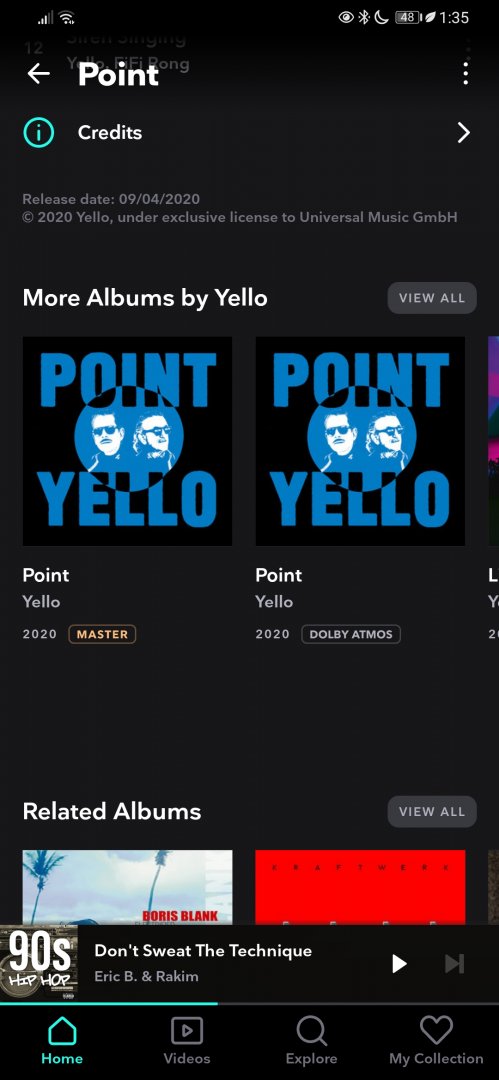
Task: Open the Boris Blank related album
Action: tap(128, 887)
